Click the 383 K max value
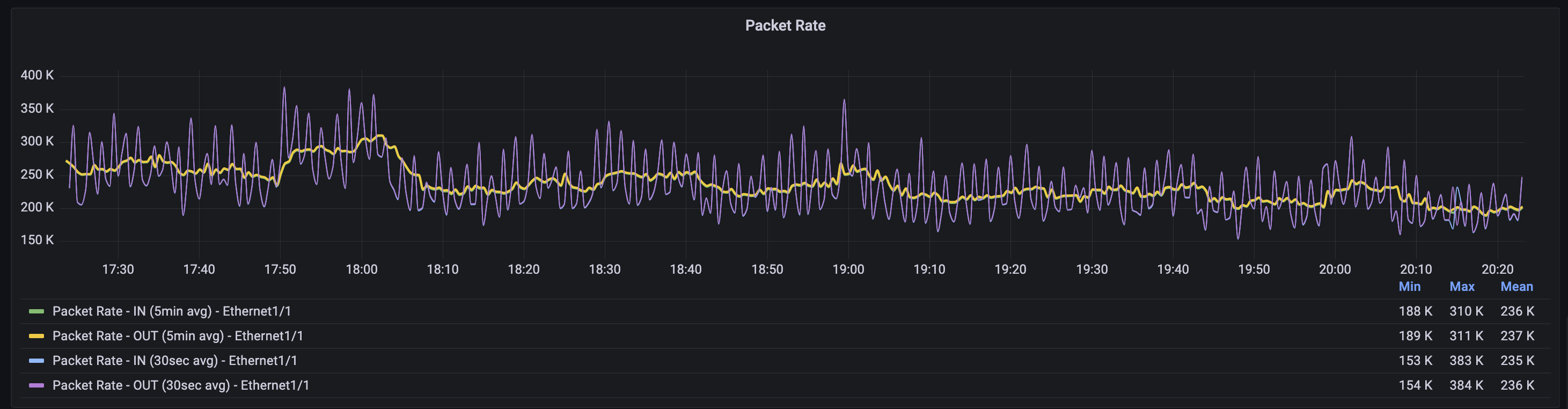 [1467, 361]
